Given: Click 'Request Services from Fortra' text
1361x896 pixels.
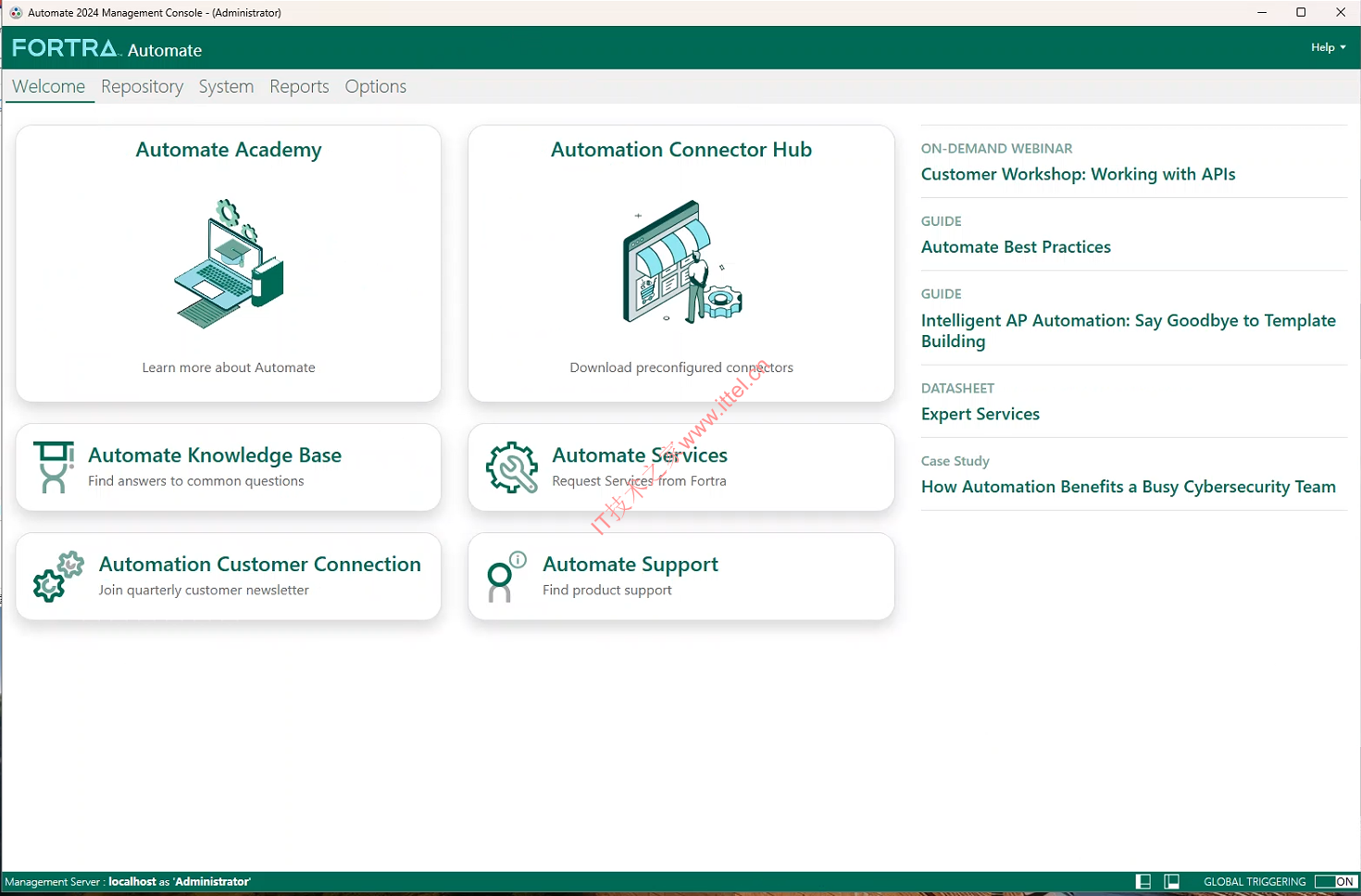Looking at the screenshot, I should [639, 481].
